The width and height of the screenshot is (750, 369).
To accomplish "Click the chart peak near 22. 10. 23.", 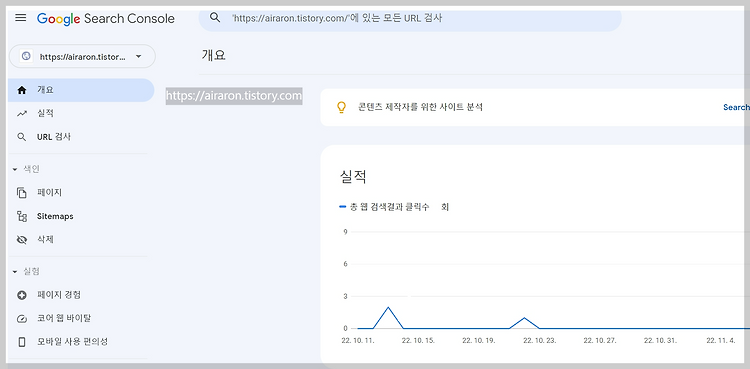I will (x=524, y=318).
